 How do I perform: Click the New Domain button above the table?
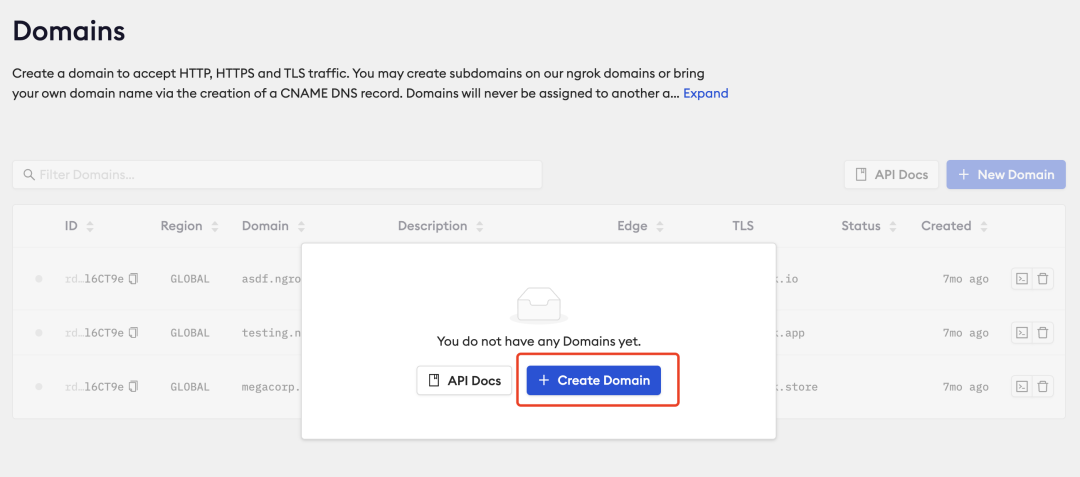tap(1006, 175)
